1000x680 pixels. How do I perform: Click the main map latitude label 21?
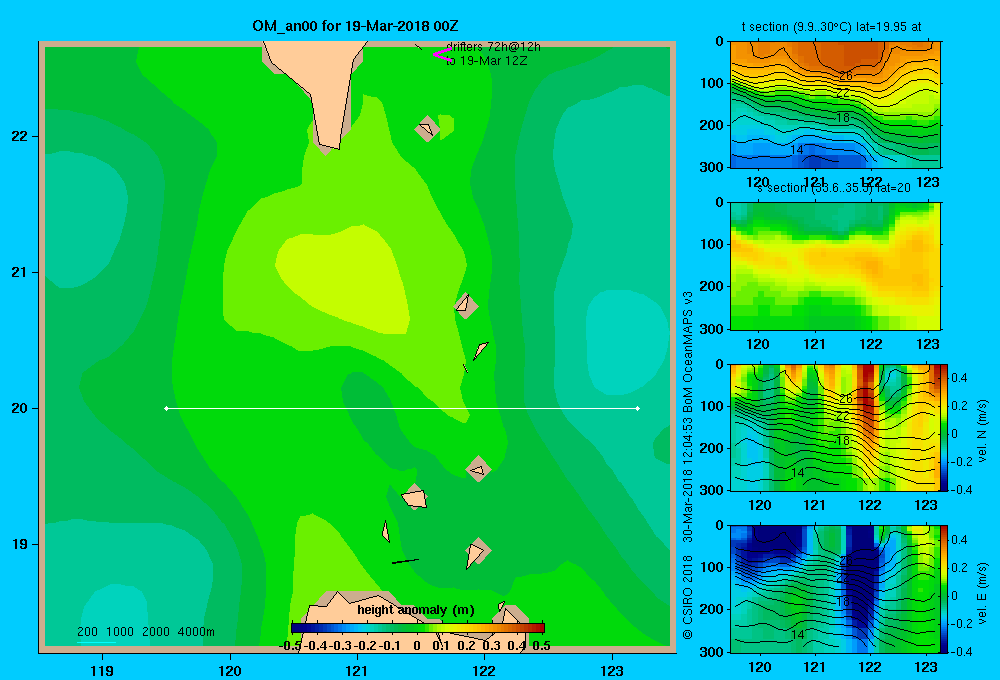coord(20,272)
